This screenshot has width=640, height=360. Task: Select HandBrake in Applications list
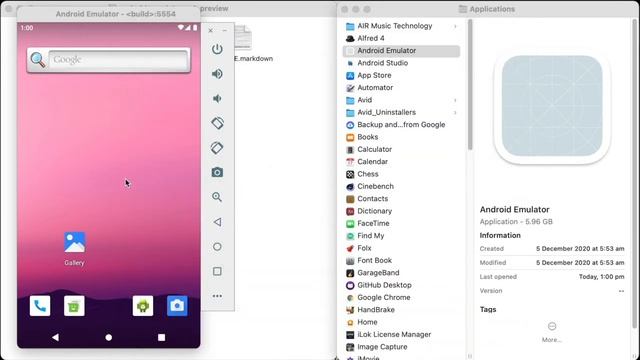401,310
